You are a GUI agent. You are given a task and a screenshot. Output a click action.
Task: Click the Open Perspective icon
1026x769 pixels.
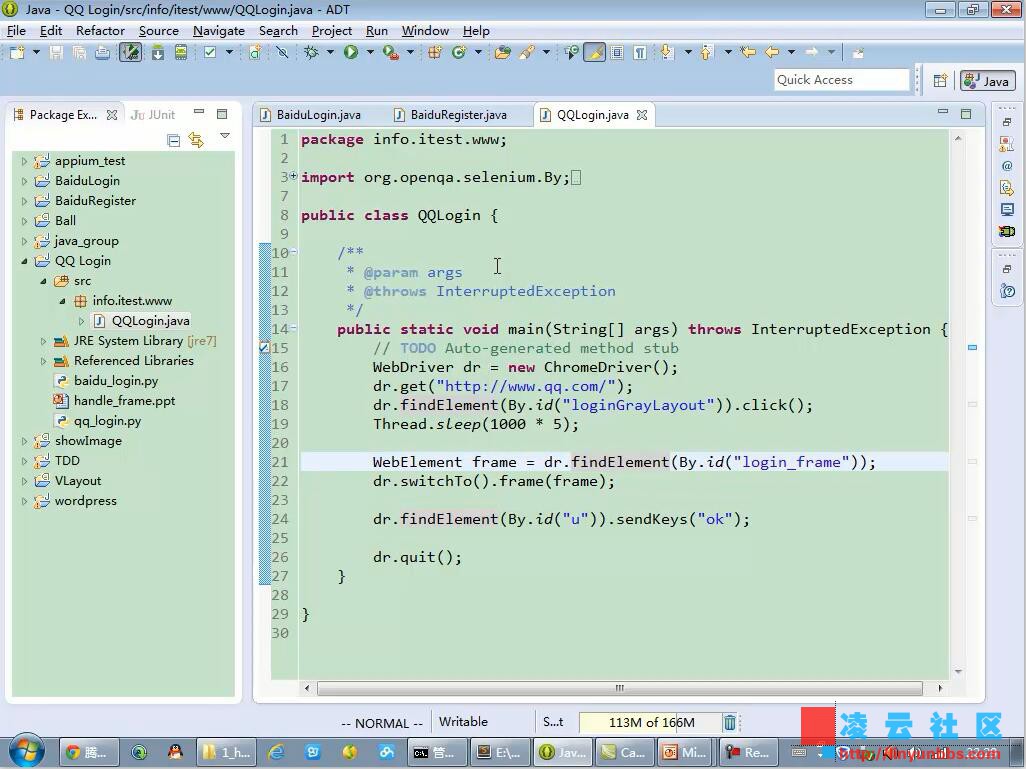[x=940, y=80]
